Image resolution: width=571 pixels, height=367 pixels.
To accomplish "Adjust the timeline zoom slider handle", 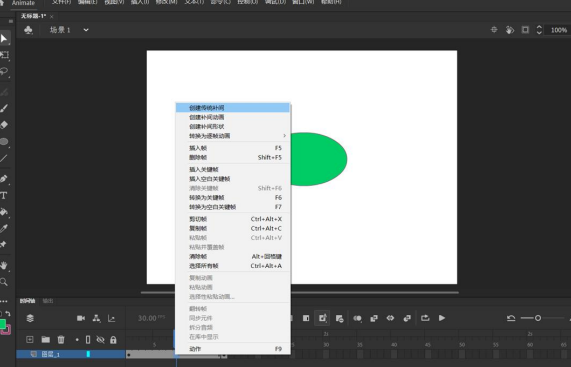I will pos(538,318).
